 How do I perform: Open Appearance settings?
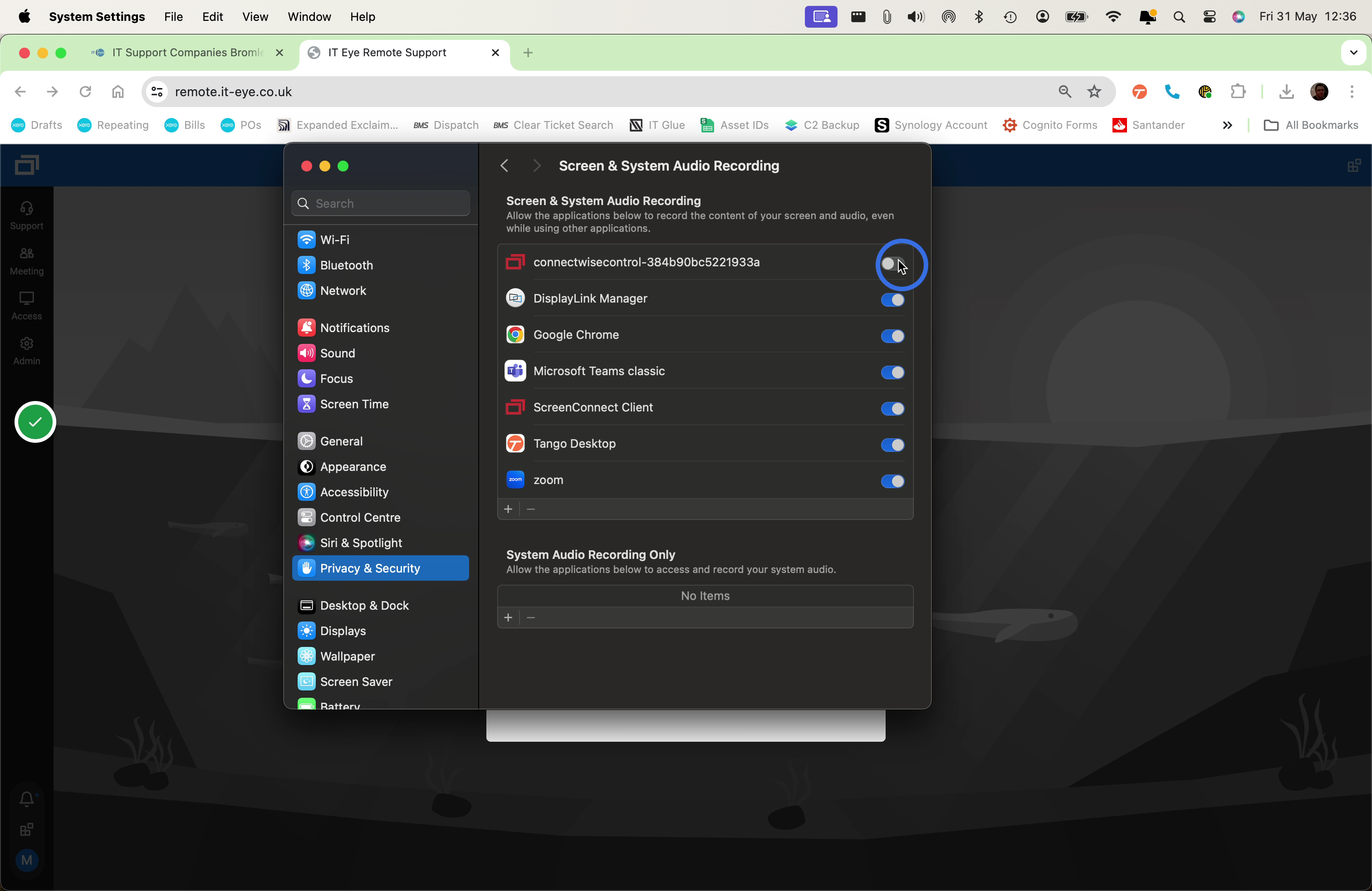coord(381,466)
